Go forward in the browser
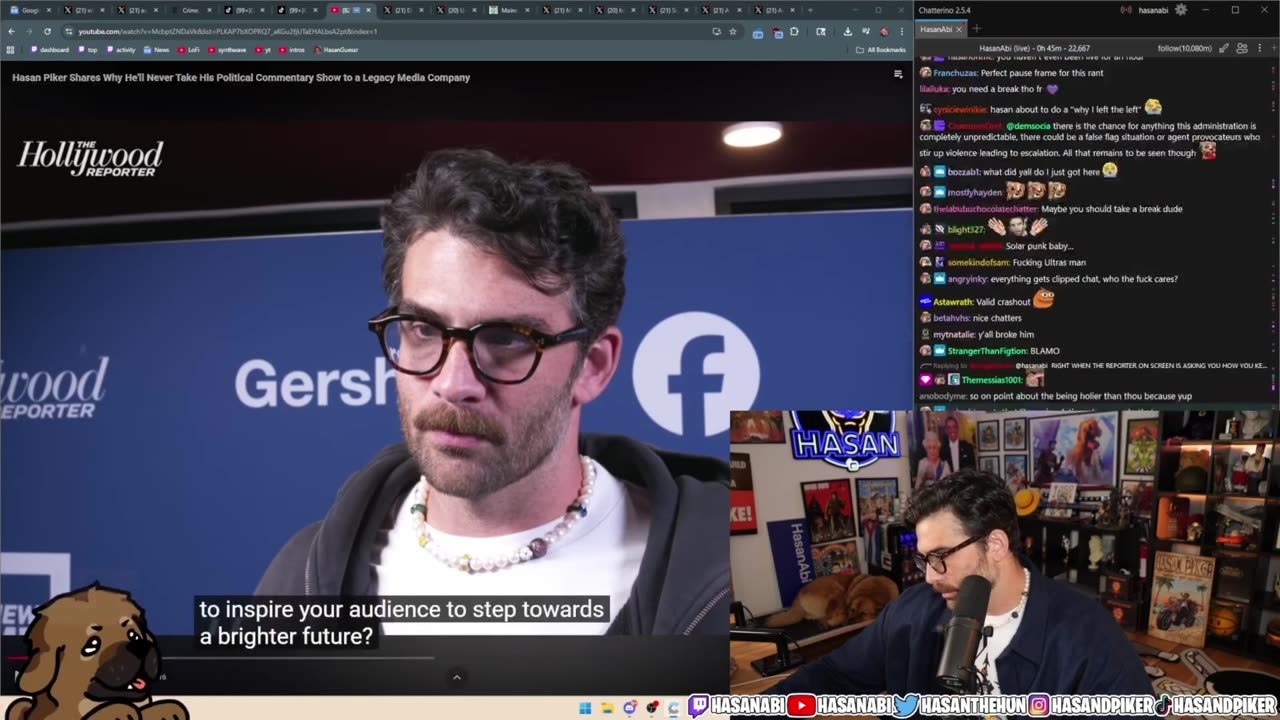The image size is (1280, 720). click(x=29, y=31)
